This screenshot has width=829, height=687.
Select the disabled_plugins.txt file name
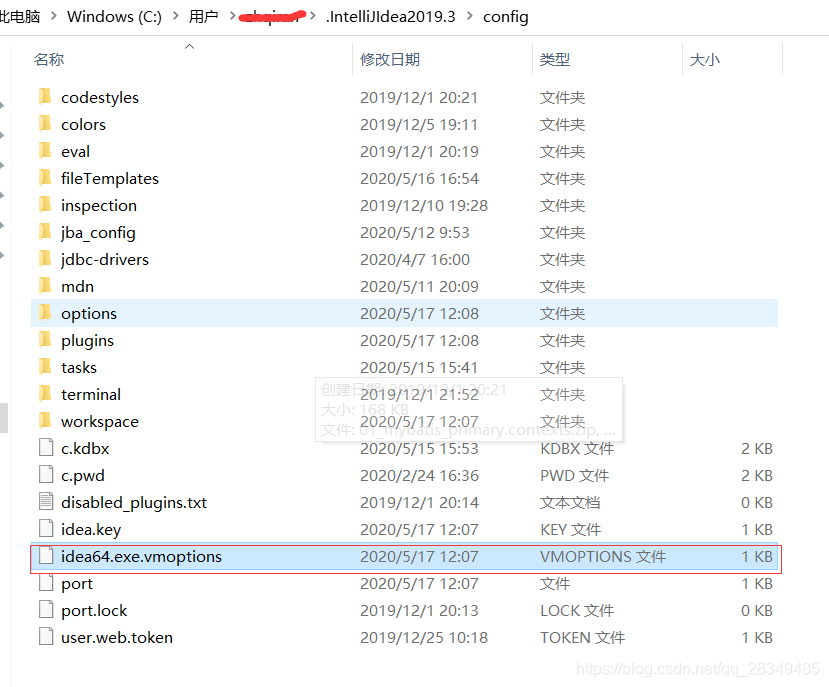coord(134,502)
